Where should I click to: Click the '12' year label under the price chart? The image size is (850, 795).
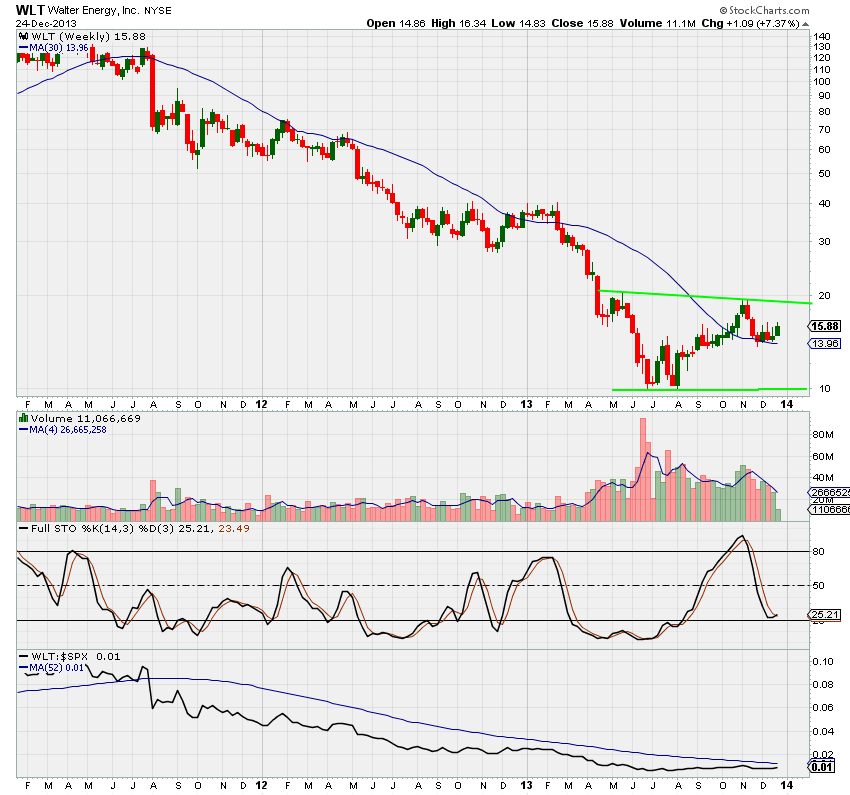(261, 404)
